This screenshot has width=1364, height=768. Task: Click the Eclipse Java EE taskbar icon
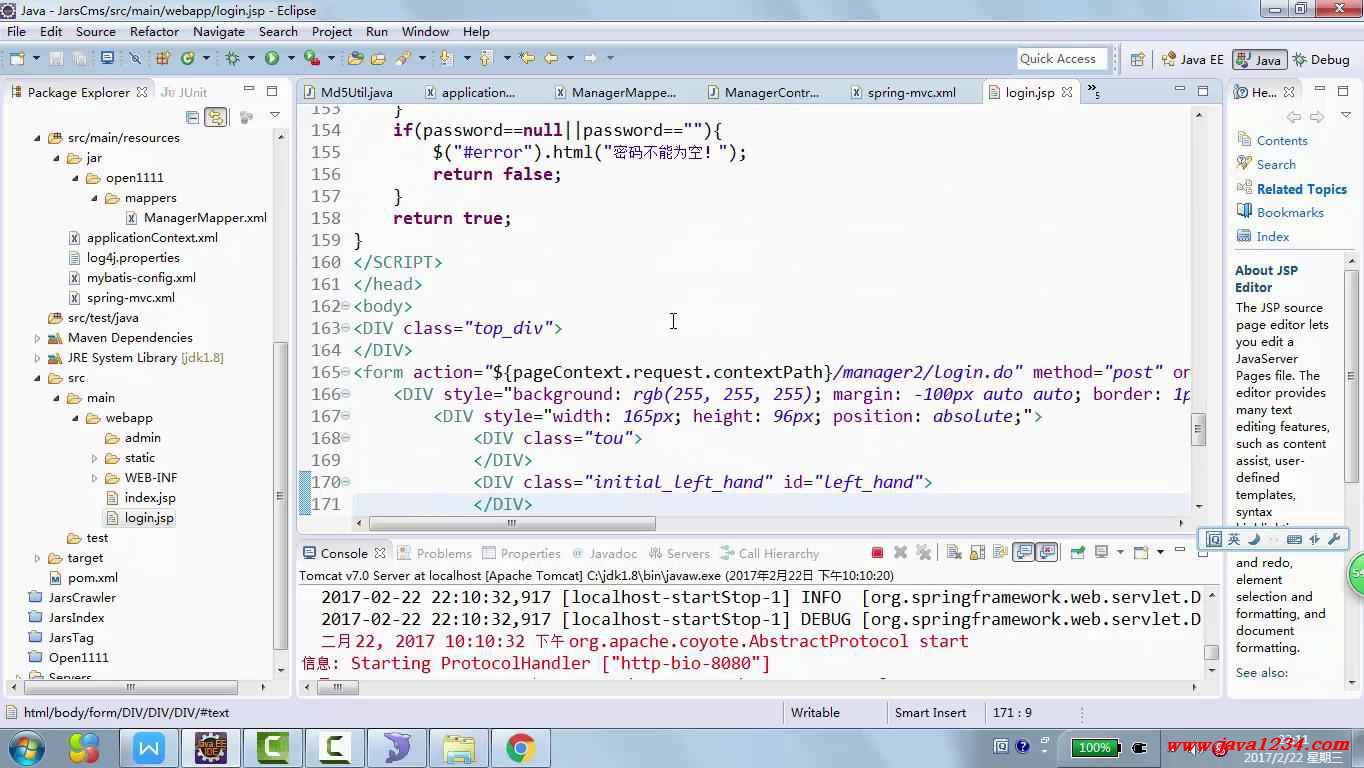tap(211, 747)
